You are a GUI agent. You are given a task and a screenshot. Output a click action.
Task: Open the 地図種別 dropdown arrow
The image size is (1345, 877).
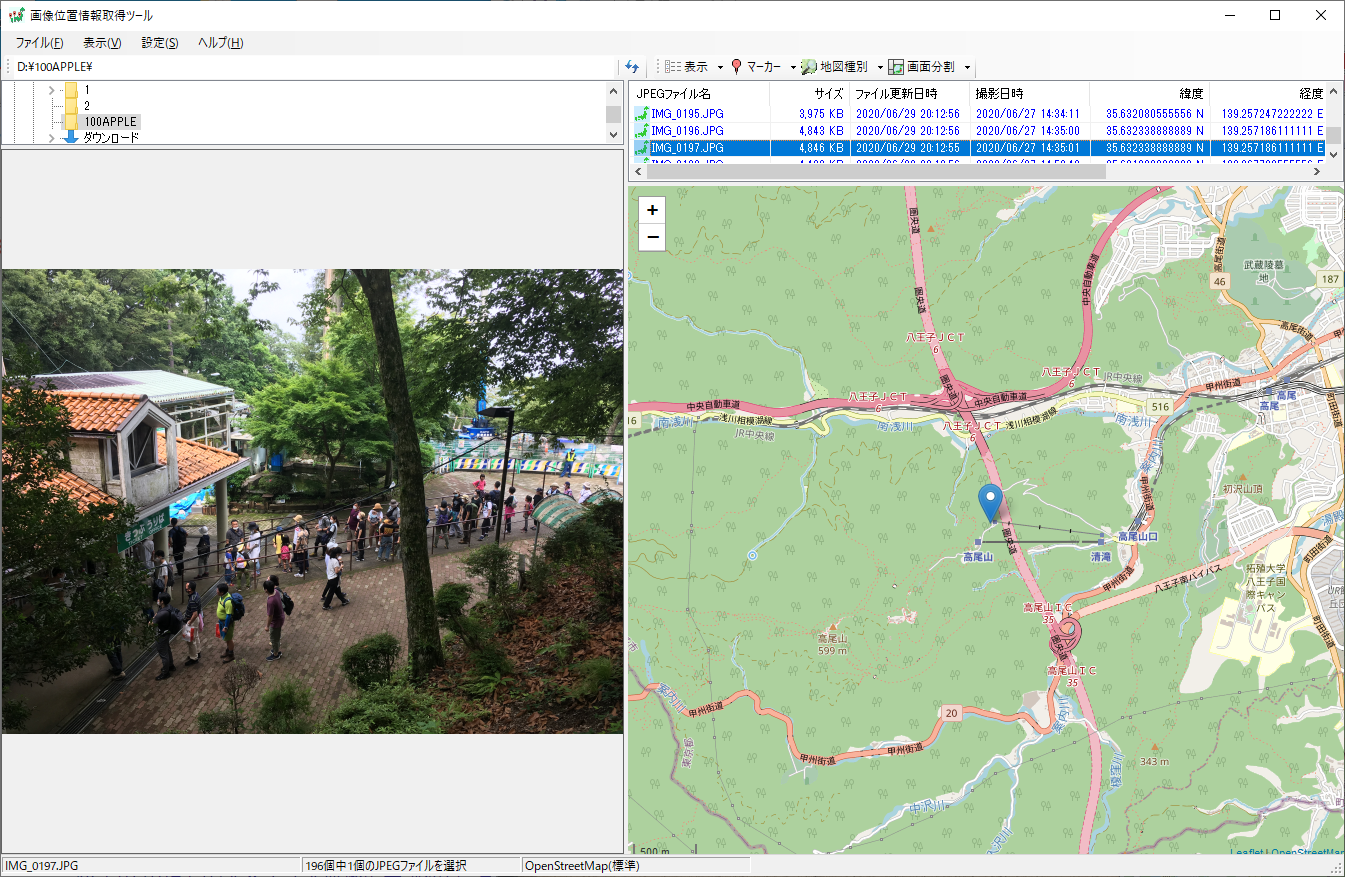click(x=880, y=68)
